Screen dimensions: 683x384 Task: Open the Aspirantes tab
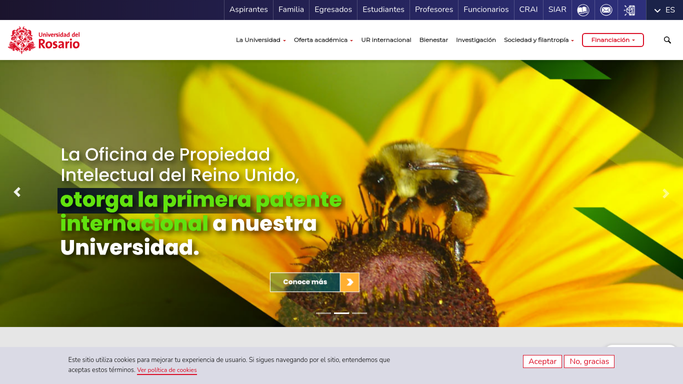tap(248, 10)
